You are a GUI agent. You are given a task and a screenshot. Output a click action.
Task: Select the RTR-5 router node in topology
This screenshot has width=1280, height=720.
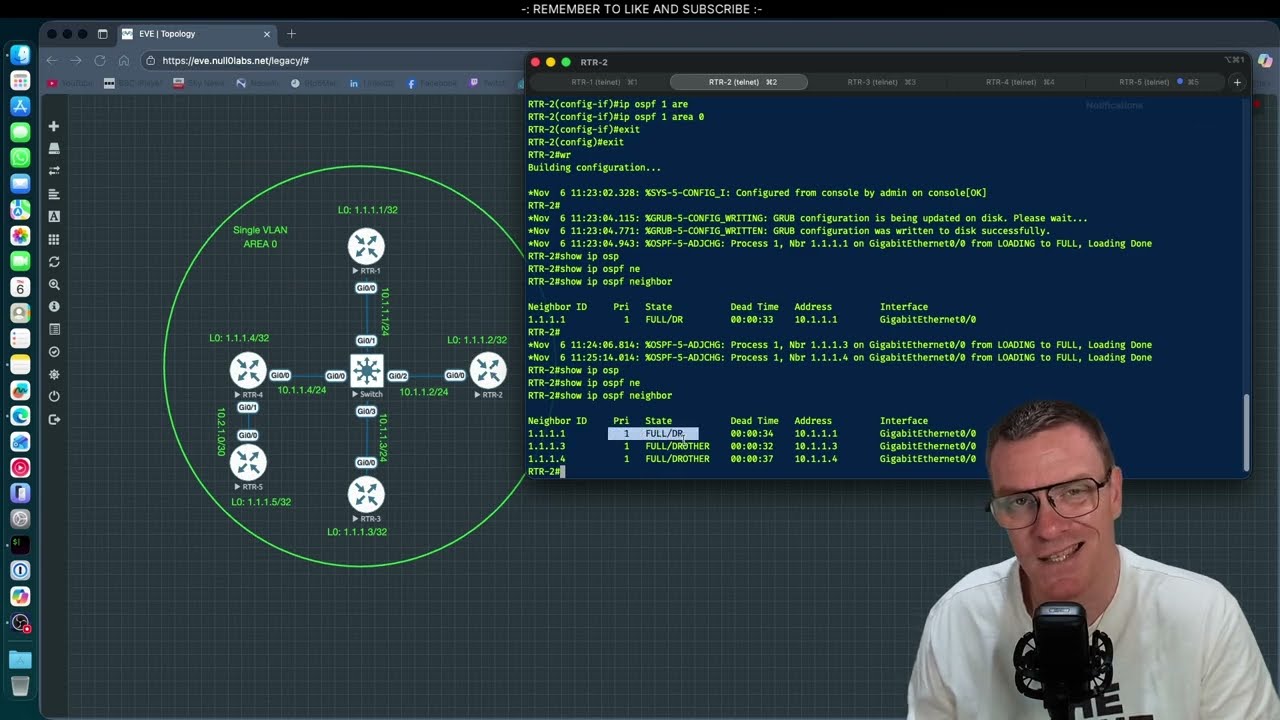[x=248, y=462]
